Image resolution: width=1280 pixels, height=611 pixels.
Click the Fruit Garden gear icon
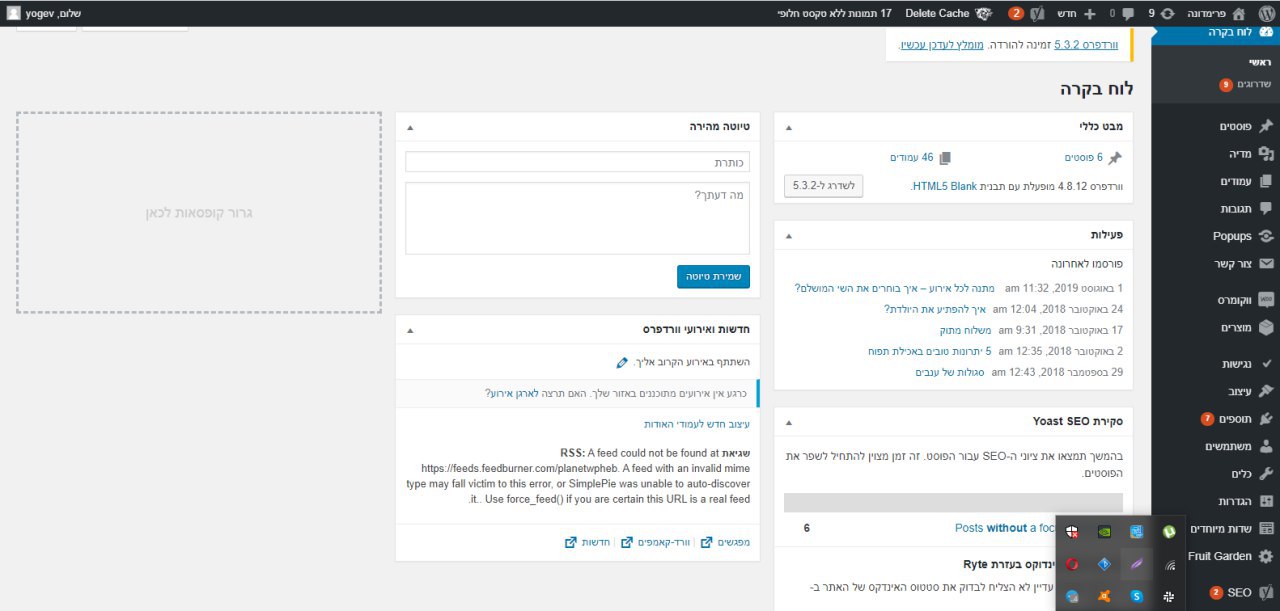(1266, 556)
